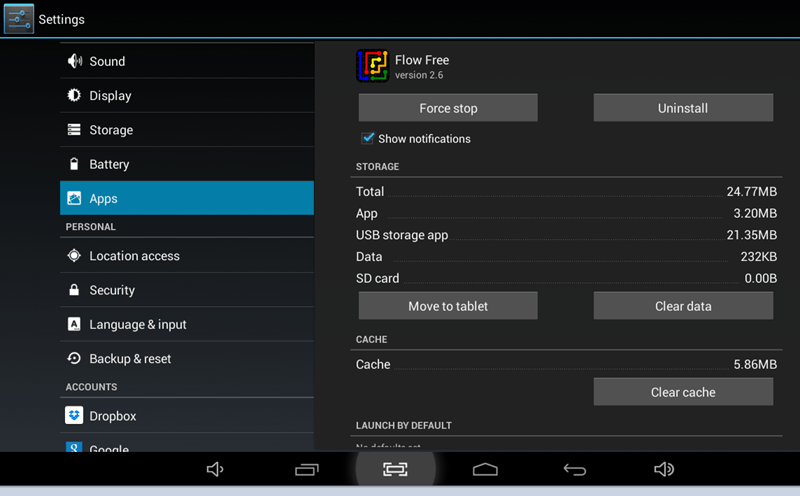
Task: Go to home screen via Home icon
Action: point(485,469)
